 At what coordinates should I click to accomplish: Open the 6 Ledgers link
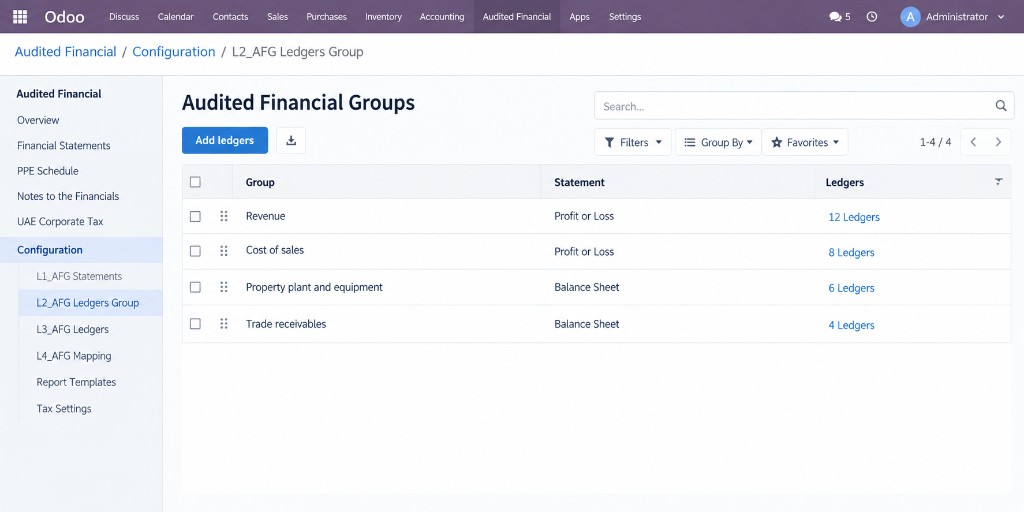pos(851,288)
